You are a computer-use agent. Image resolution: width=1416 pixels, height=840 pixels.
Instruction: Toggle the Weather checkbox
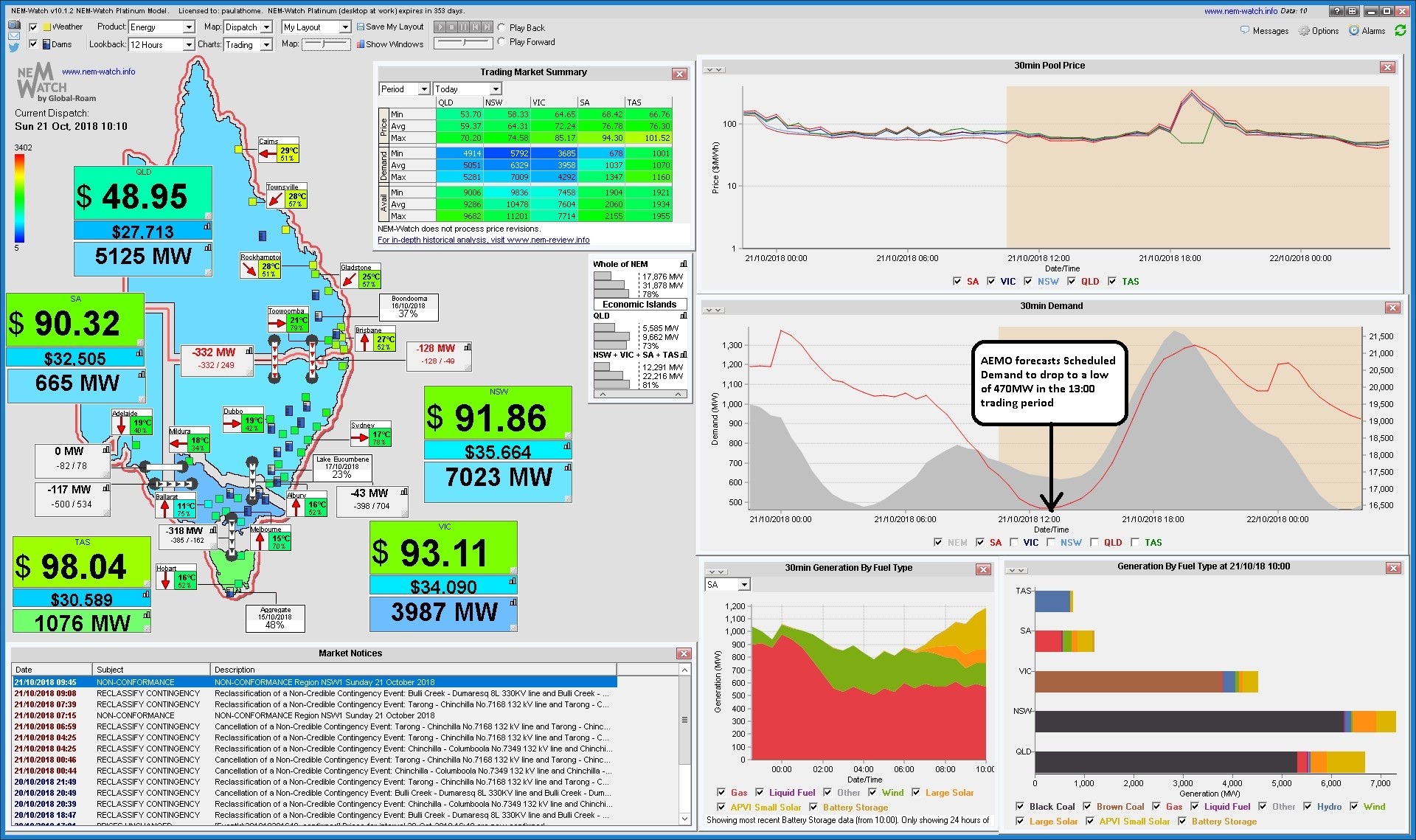click(x=33, y=27)
